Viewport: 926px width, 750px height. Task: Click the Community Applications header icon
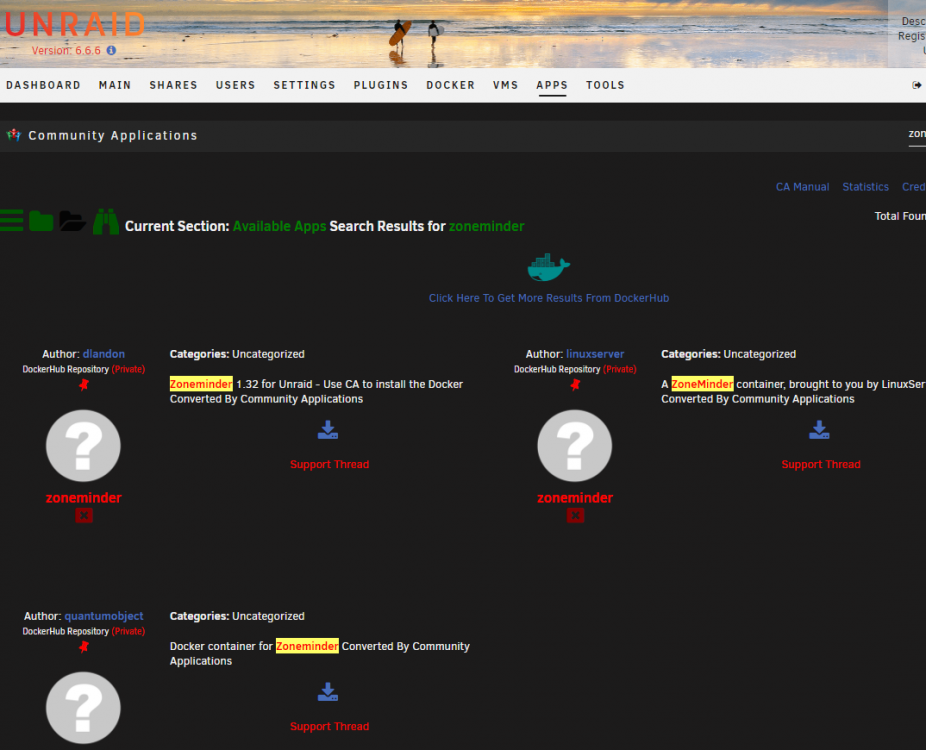click(x=13, y=135)
